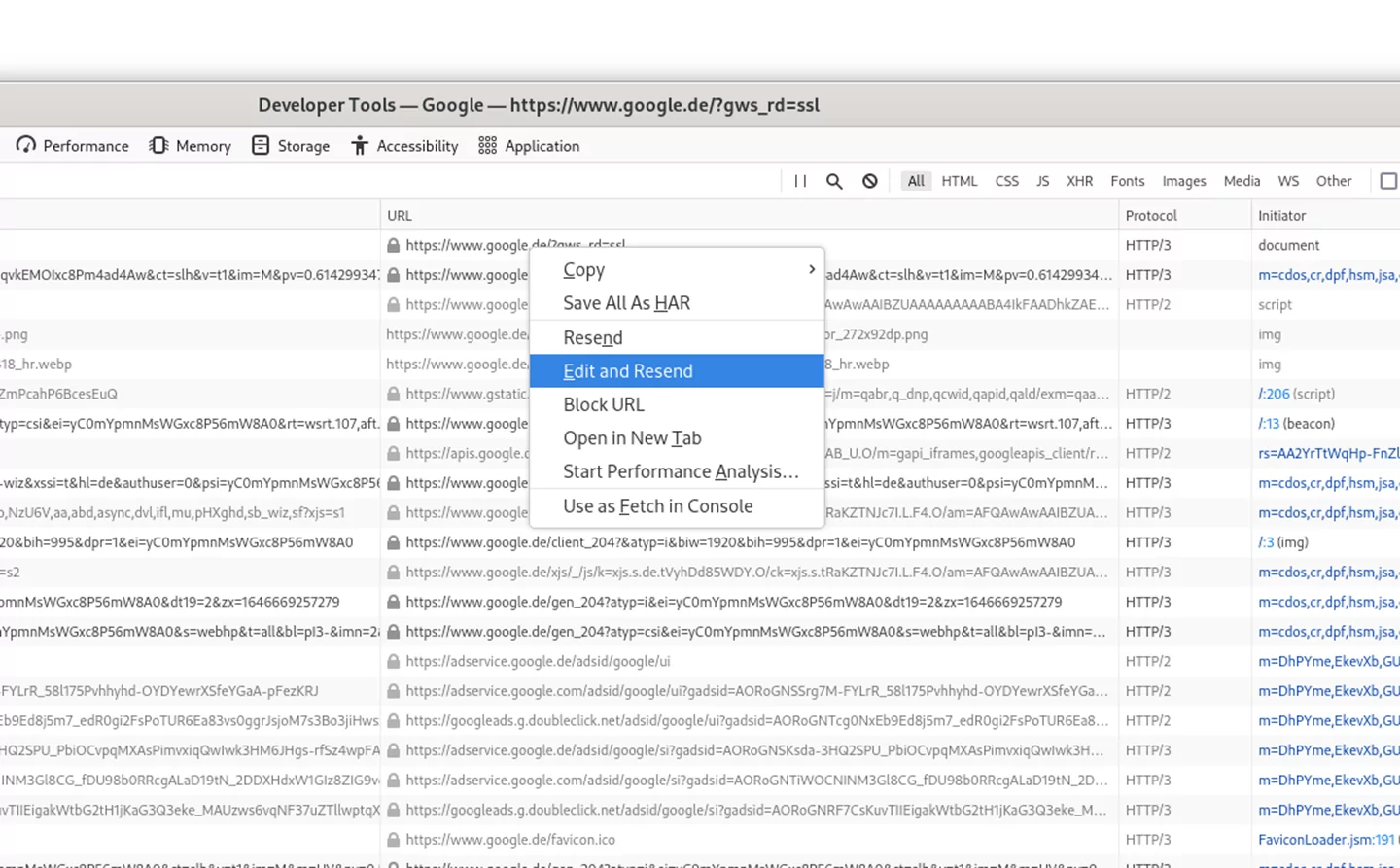Image resolution: width=1400 pixels, height=868 pixels.
Task: Click the lock icon of the xjs/_/js request
Action: [394, 573]
